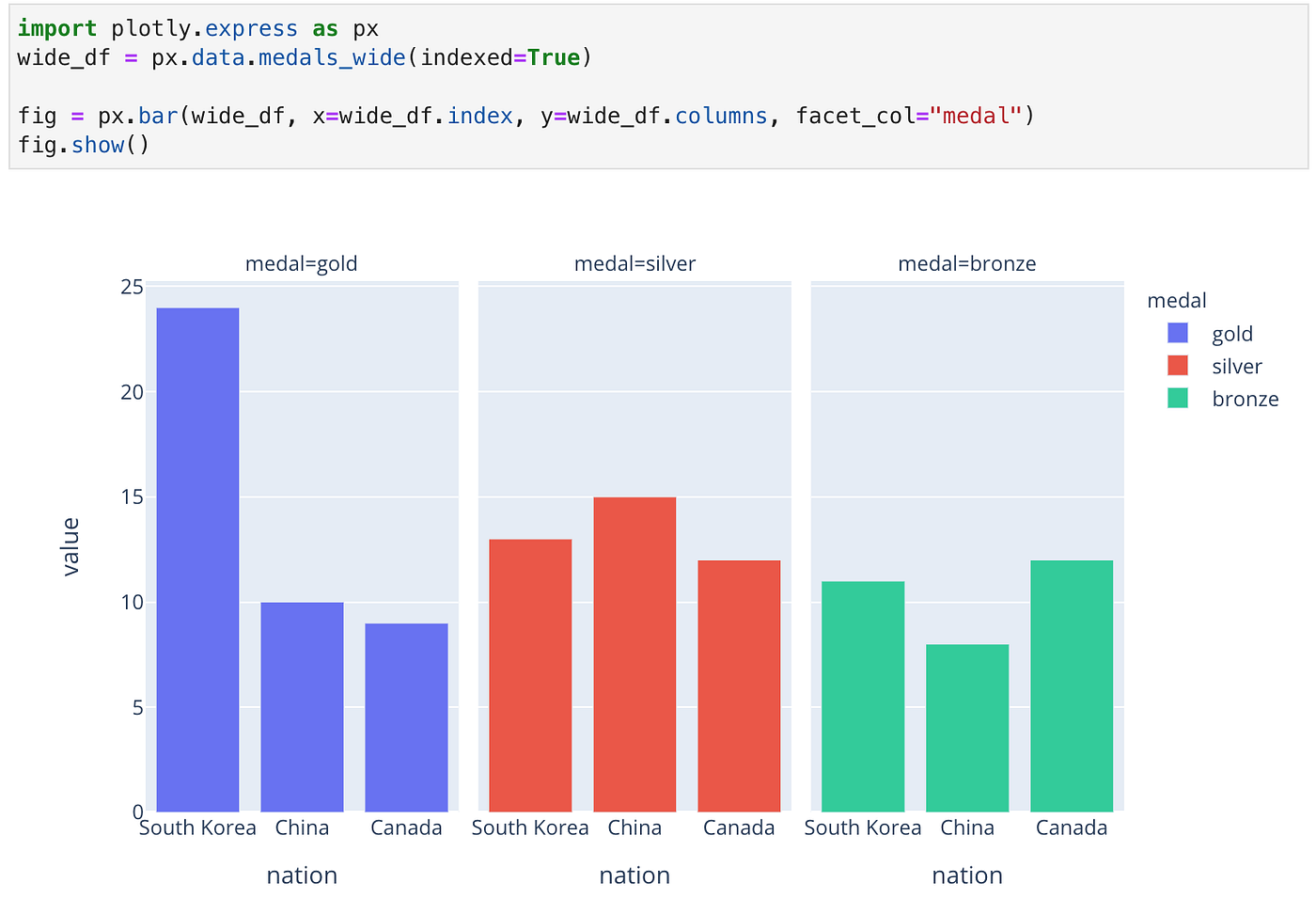Click the bronze legend color swatch
The height and width of the screenshot is (898, 1316).
(x=1177, y=398)
